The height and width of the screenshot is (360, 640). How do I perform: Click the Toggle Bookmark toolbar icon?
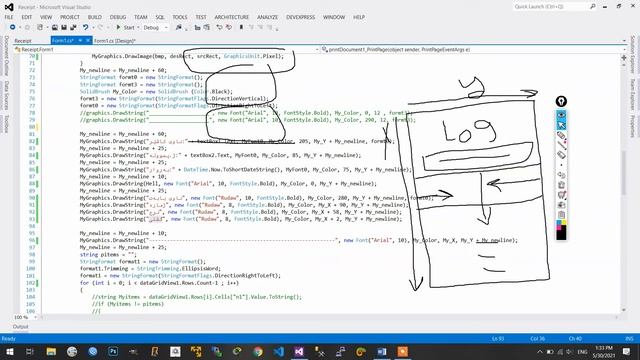tap(241, 27)
